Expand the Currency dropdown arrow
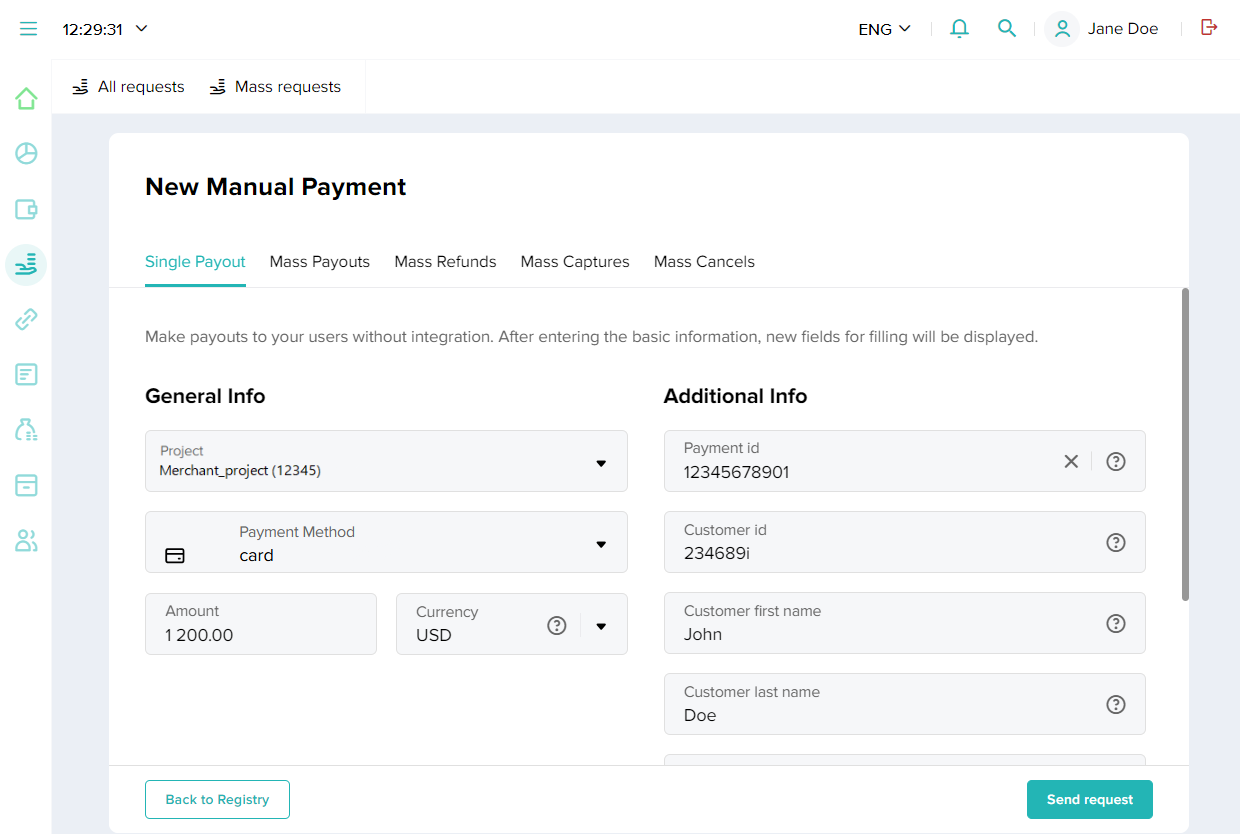Viewport: 1240px width, 834px height. (601, 626)
